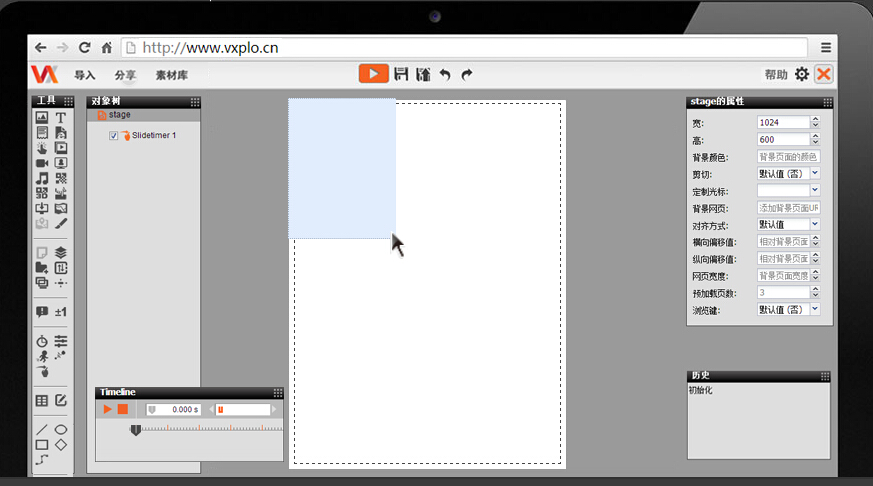Click the orange preview play button
This screenshot has width=873, height=486.
(373, 74)
